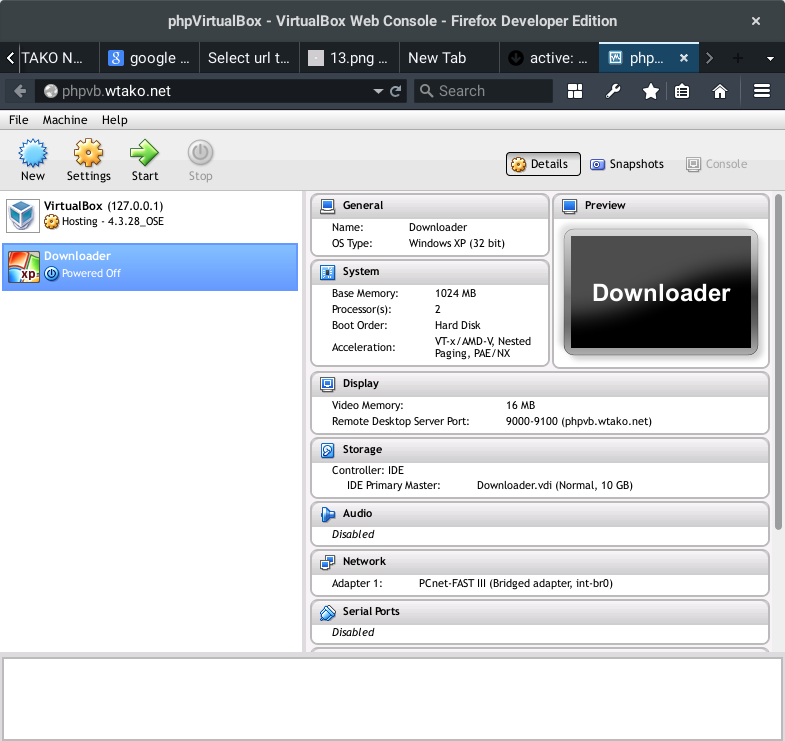Select the VirtualBox (127.0.0.1) host entry
The image size is (785, 741).
[150, 215]
